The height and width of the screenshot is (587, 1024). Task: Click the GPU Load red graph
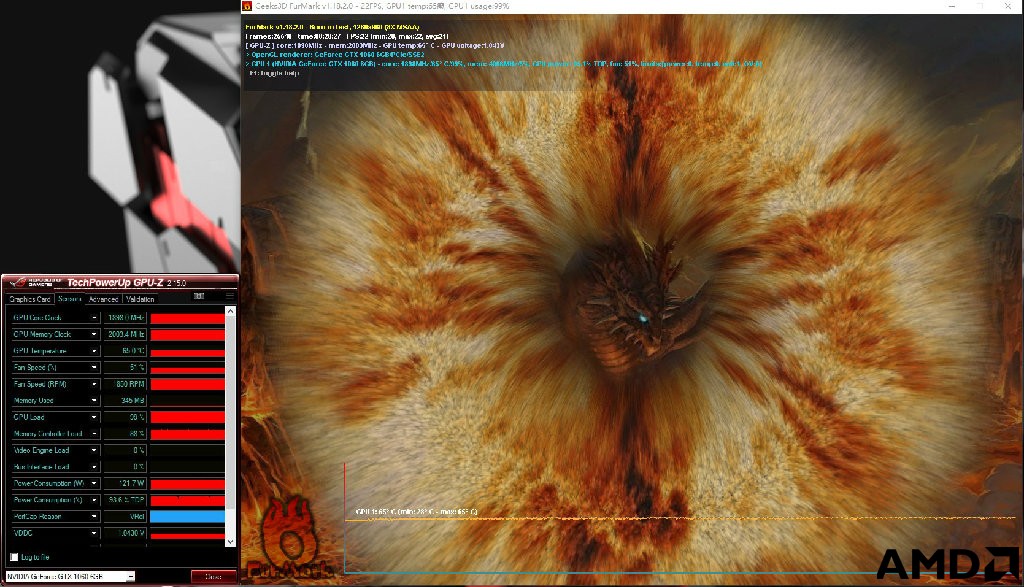(x=187, y=417)
